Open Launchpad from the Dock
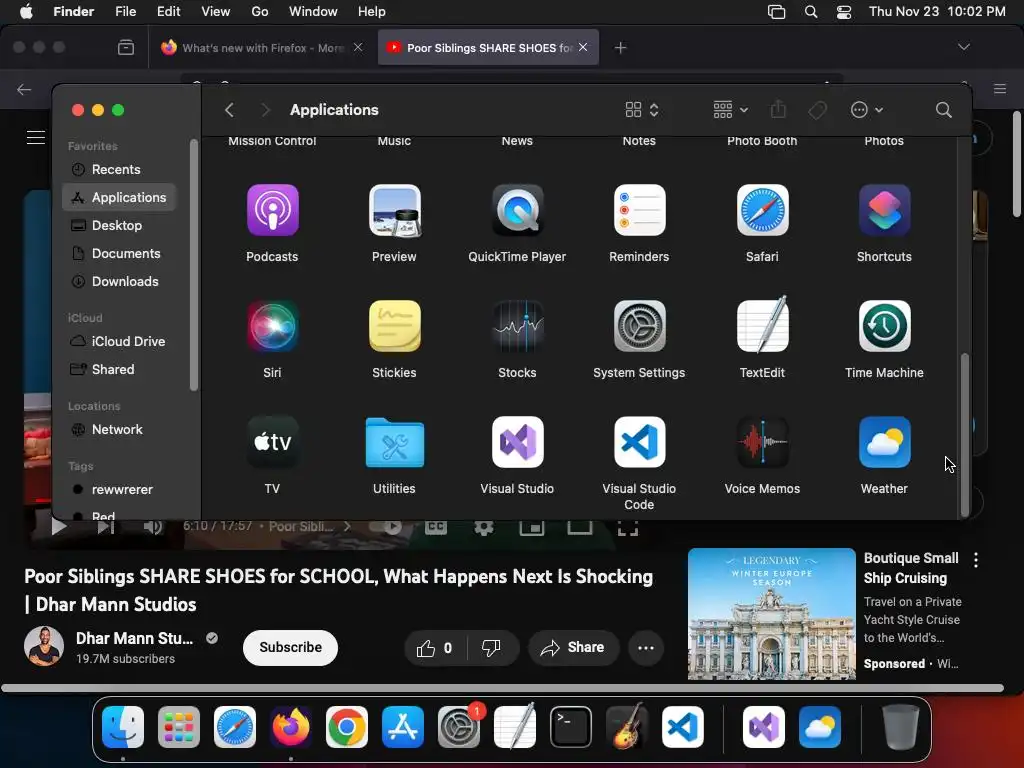Viewport: 1024px width, 768px height. click(179, 727)
